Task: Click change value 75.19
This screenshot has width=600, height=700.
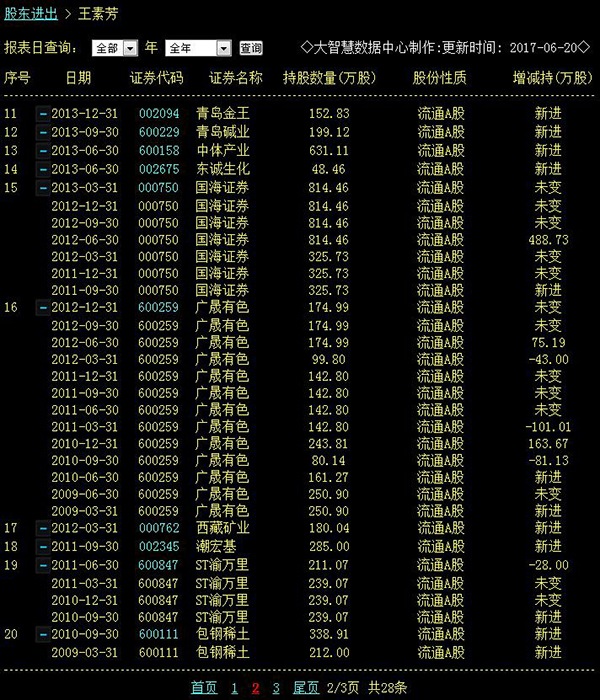Action: pyautogui.click(x=549, y=343)
